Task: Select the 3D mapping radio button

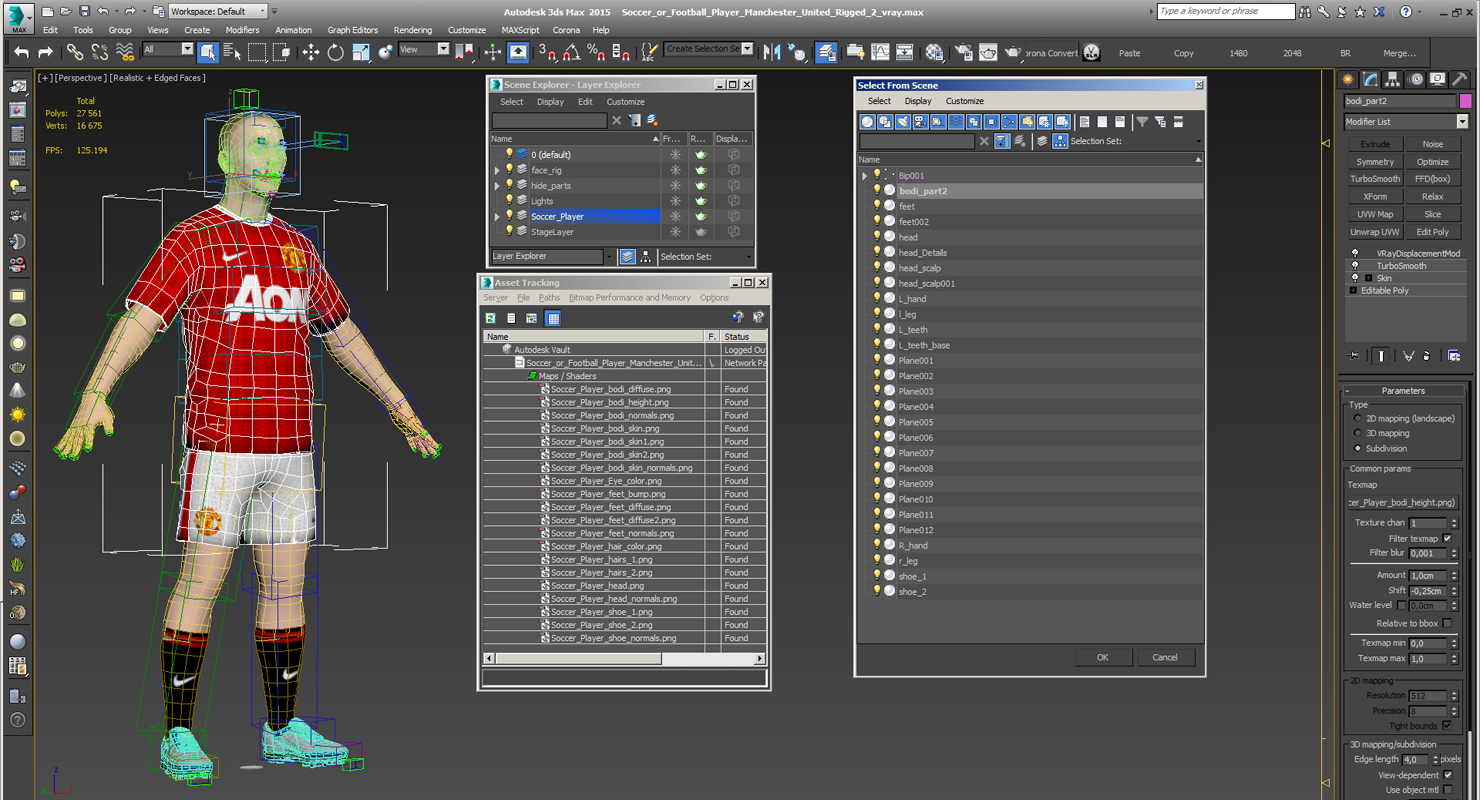Action: pyautogui.click(x=1357, y=434)
